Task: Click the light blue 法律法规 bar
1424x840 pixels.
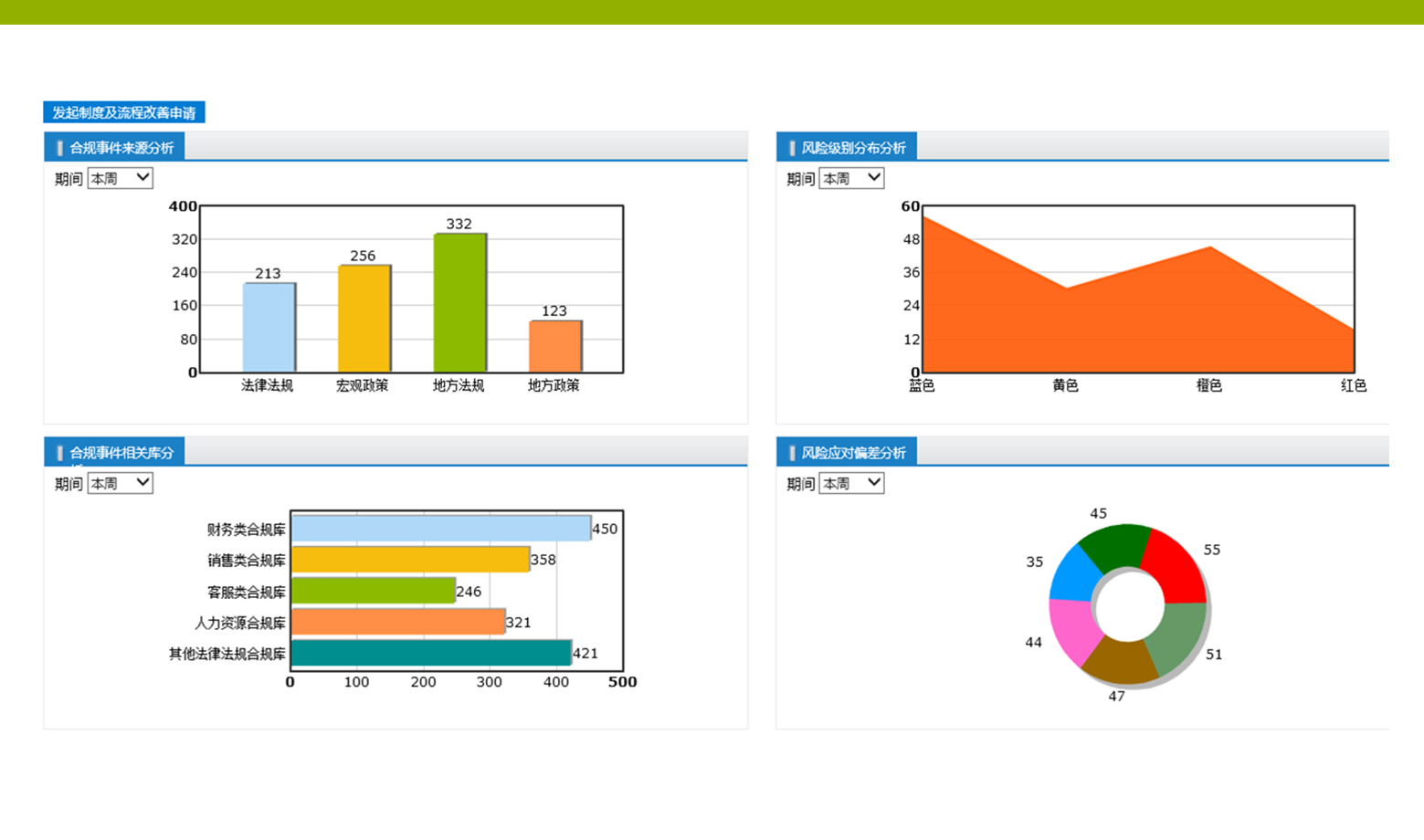Action: [269, 328]
